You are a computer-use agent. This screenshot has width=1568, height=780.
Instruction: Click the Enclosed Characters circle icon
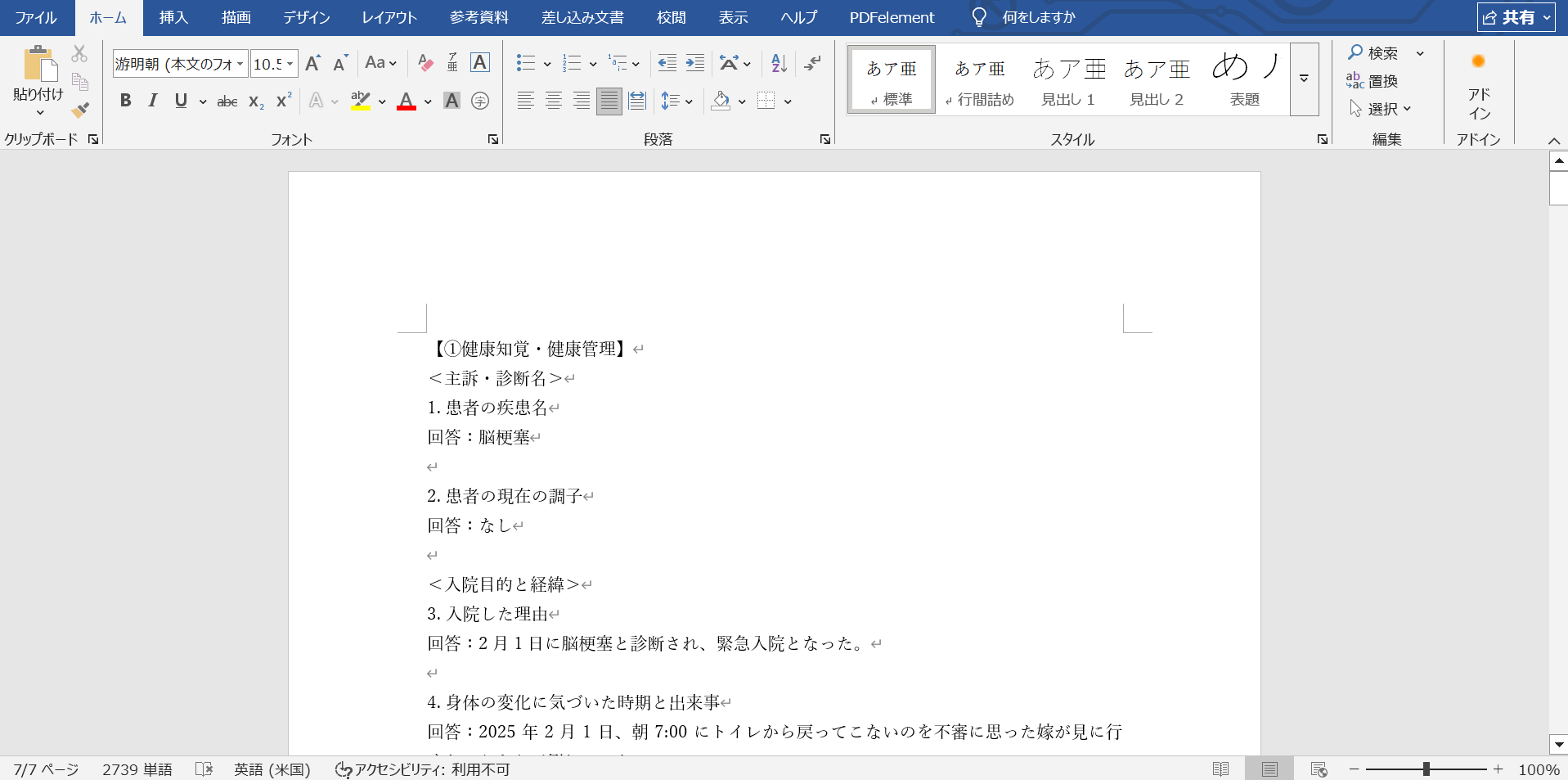(481, 101)
